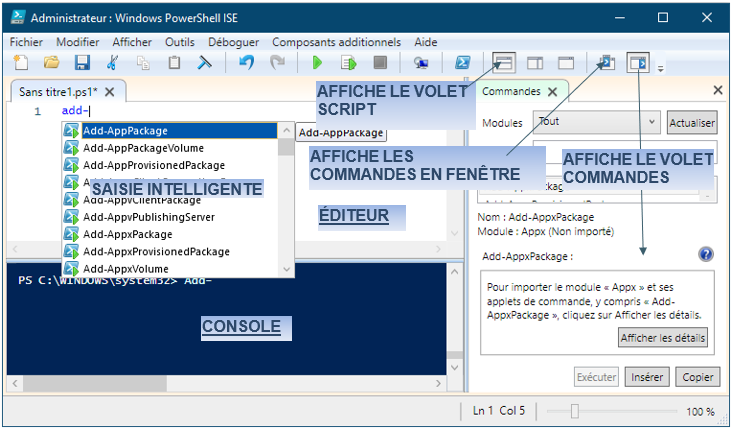
Task: Click console pane scroll-down arrow
Action: pyautogui.click(x=454, y=368)
